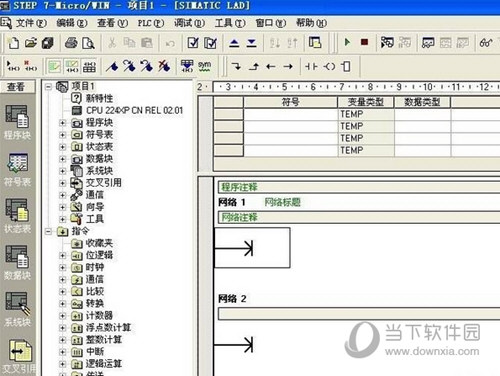Select the 网络 2 label

pos(232,299)
